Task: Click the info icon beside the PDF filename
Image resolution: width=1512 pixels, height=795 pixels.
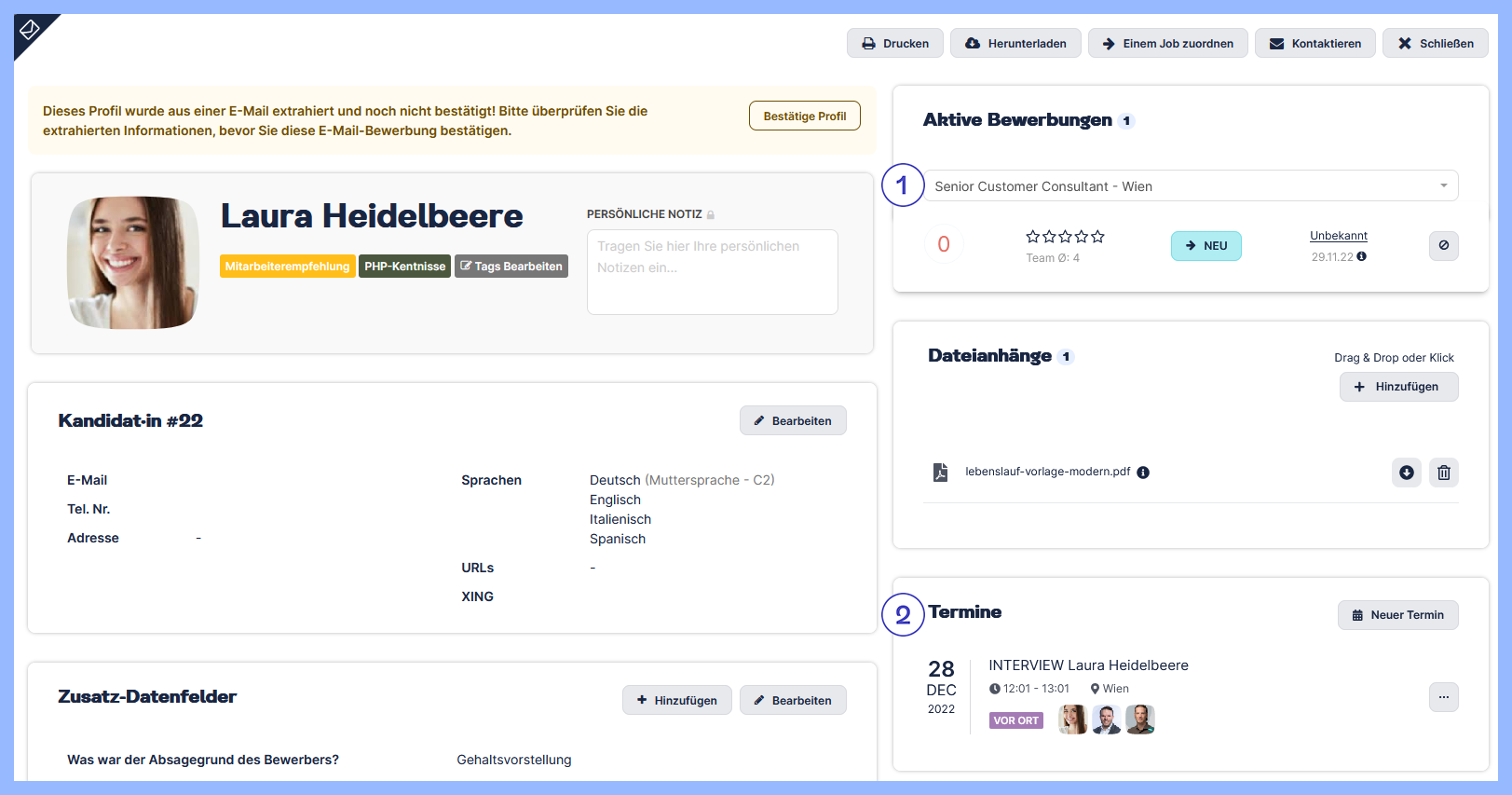Action: coord(1143,473)
